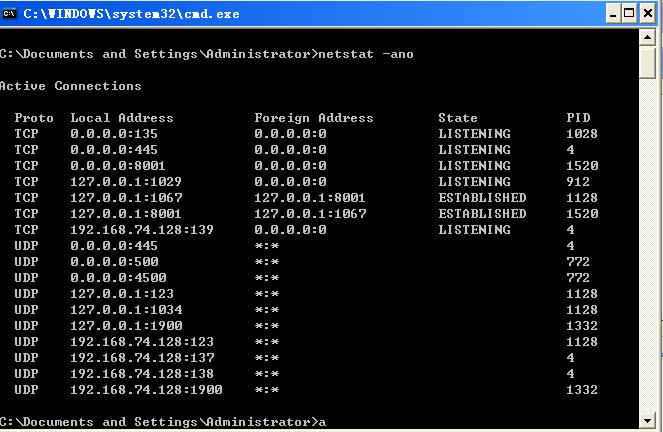Click the State column header
Viewport: 663px width, 432px height.
tap(458, 118)
